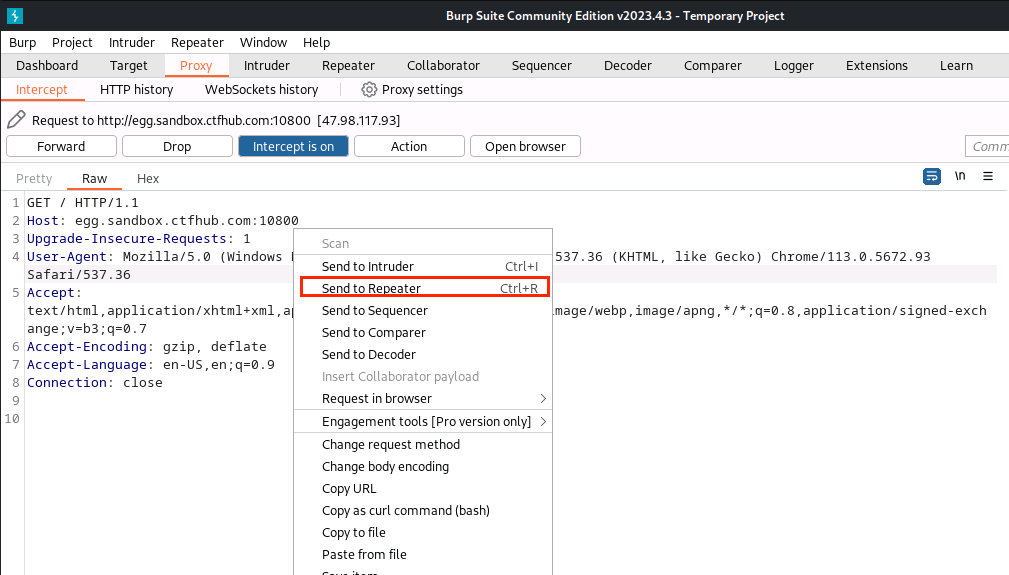
Task: Switch to the Dashboard tab
Action: [47, 66]
